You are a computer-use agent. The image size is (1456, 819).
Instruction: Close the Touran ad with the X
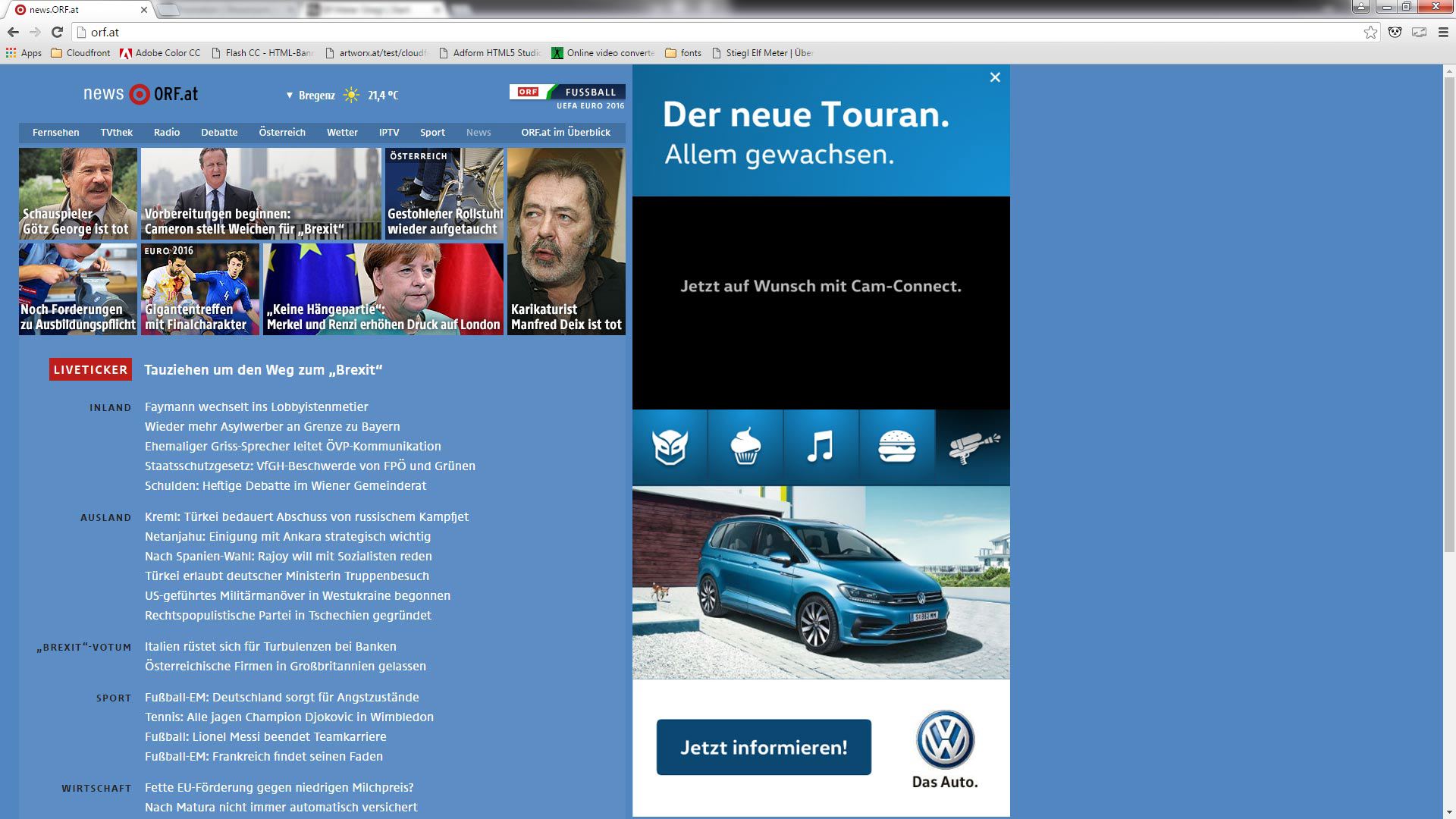[995, 77]
